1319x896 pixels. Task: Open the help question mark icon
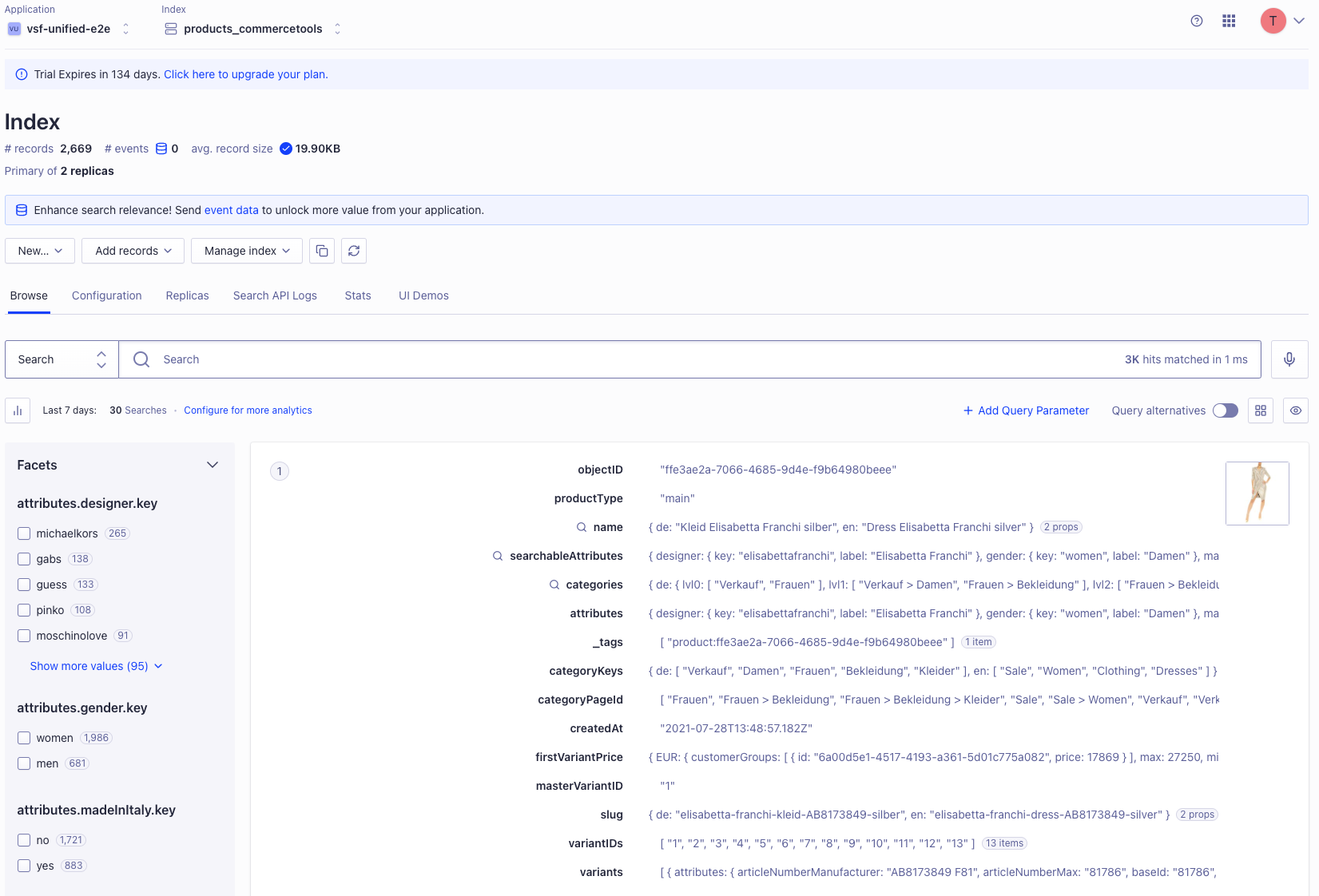tap(1196, 21)
